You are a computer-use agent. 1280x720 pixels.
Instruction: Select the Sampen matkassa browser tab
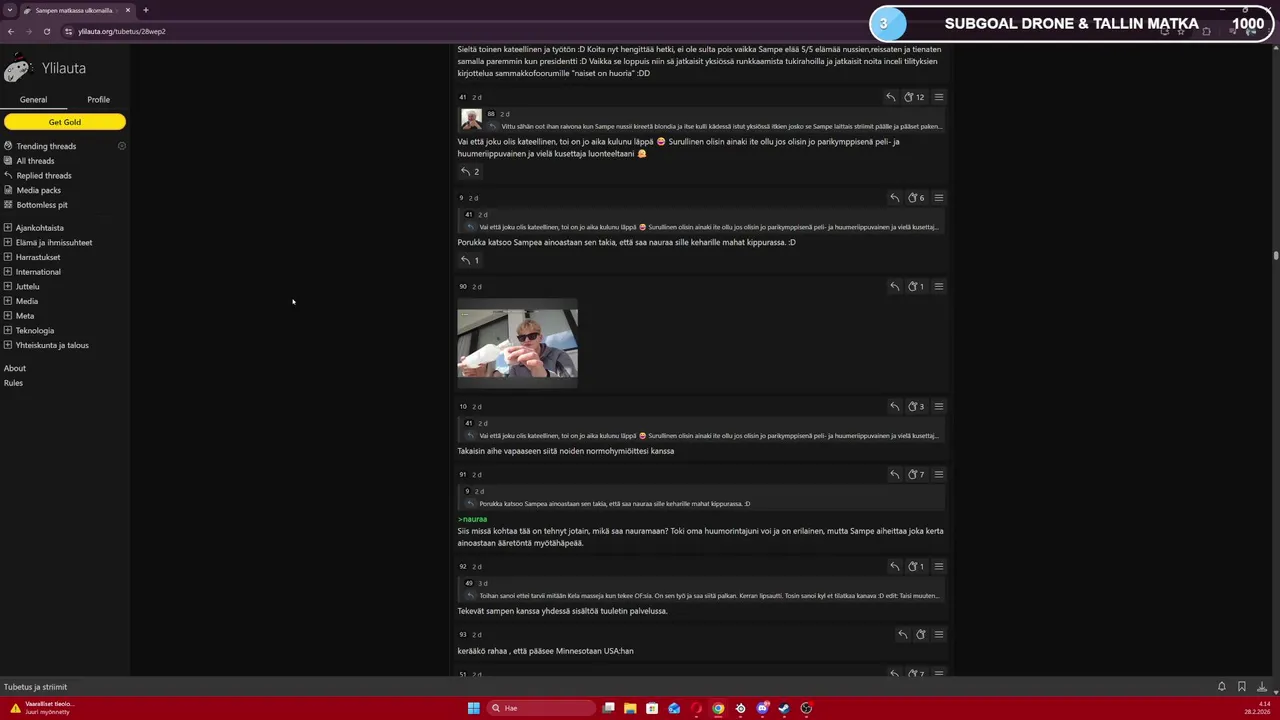pyautogui.click(x=76, y=10)
